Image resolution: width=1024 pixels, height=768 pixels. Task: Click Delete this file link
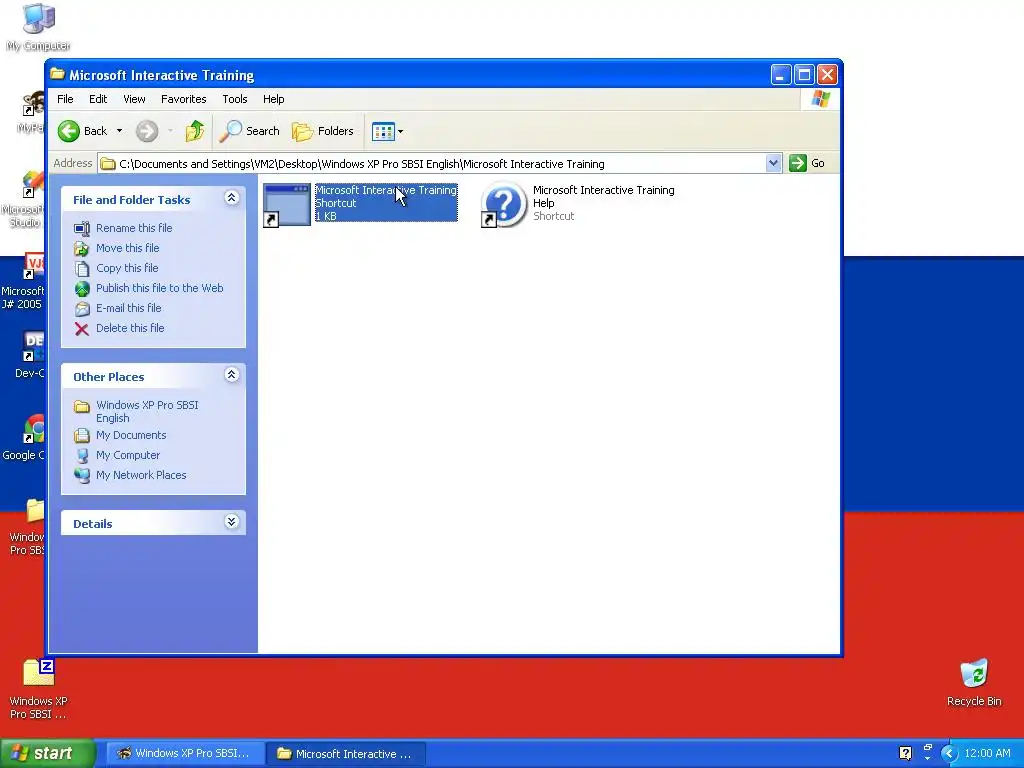tap(130, 328)
